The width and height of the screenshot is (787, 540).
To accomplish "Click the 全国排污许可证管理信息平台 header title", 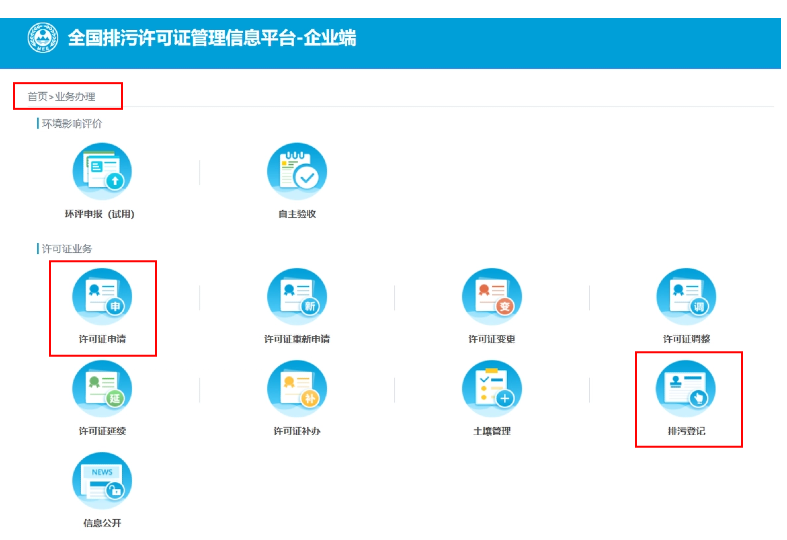I will [212, 39].
